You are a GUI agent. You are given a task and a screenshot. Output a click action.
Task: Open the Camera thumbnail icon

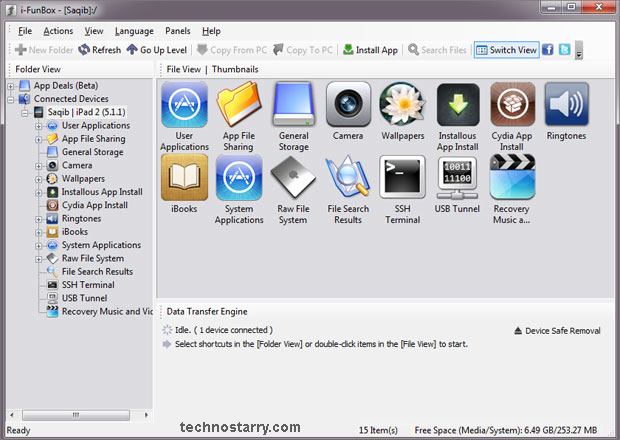point(348,104)
